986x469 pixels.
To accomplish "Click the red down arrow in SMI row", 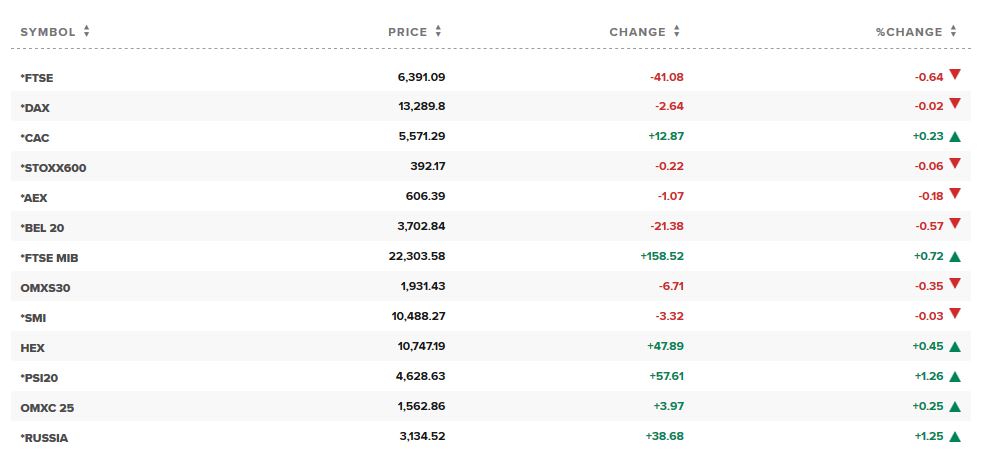I will click(955, 313).
